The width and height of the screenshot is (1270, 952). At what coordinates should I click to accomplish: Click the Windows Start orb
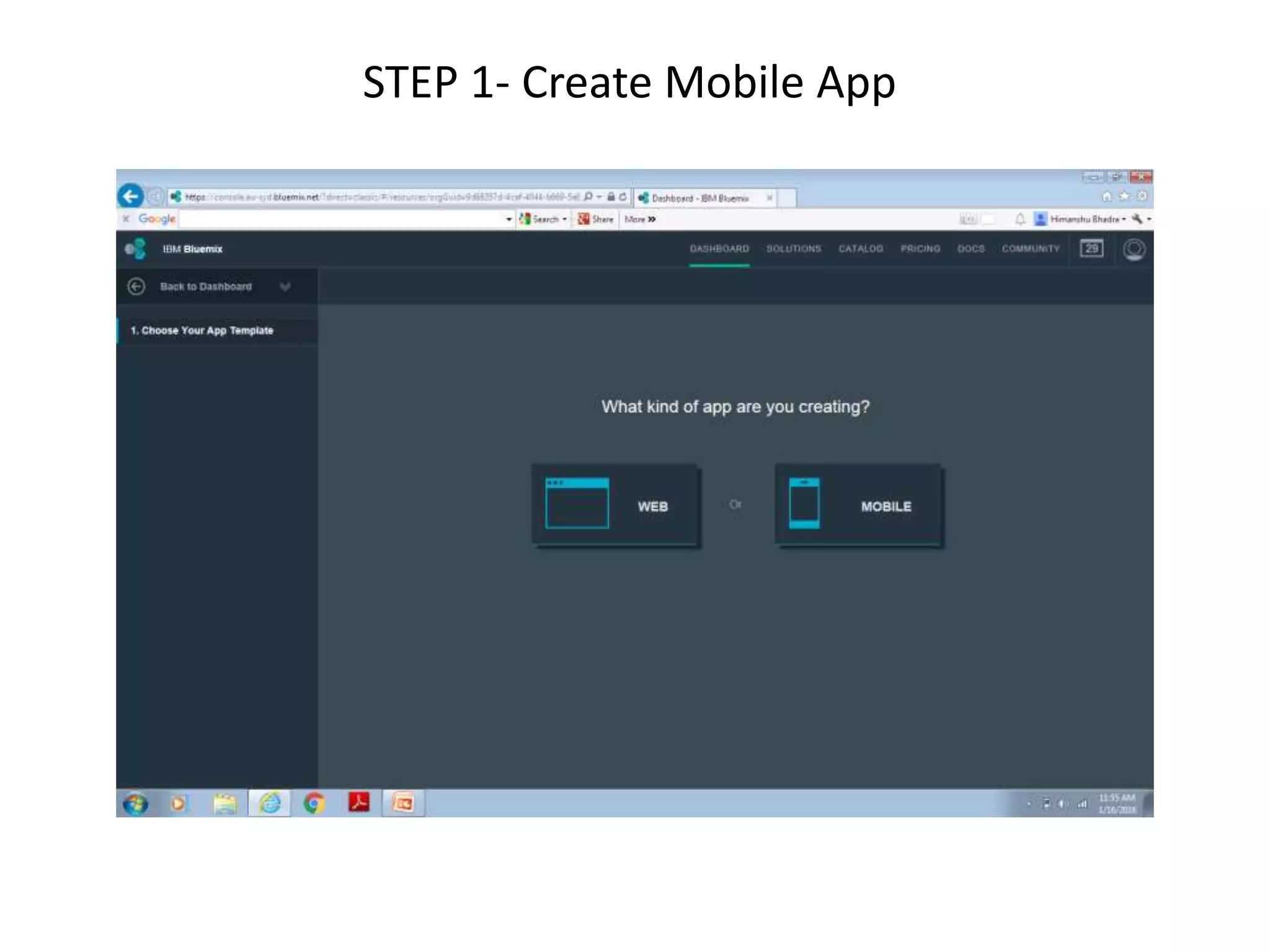pyautogui.click(x=135, y=804)
